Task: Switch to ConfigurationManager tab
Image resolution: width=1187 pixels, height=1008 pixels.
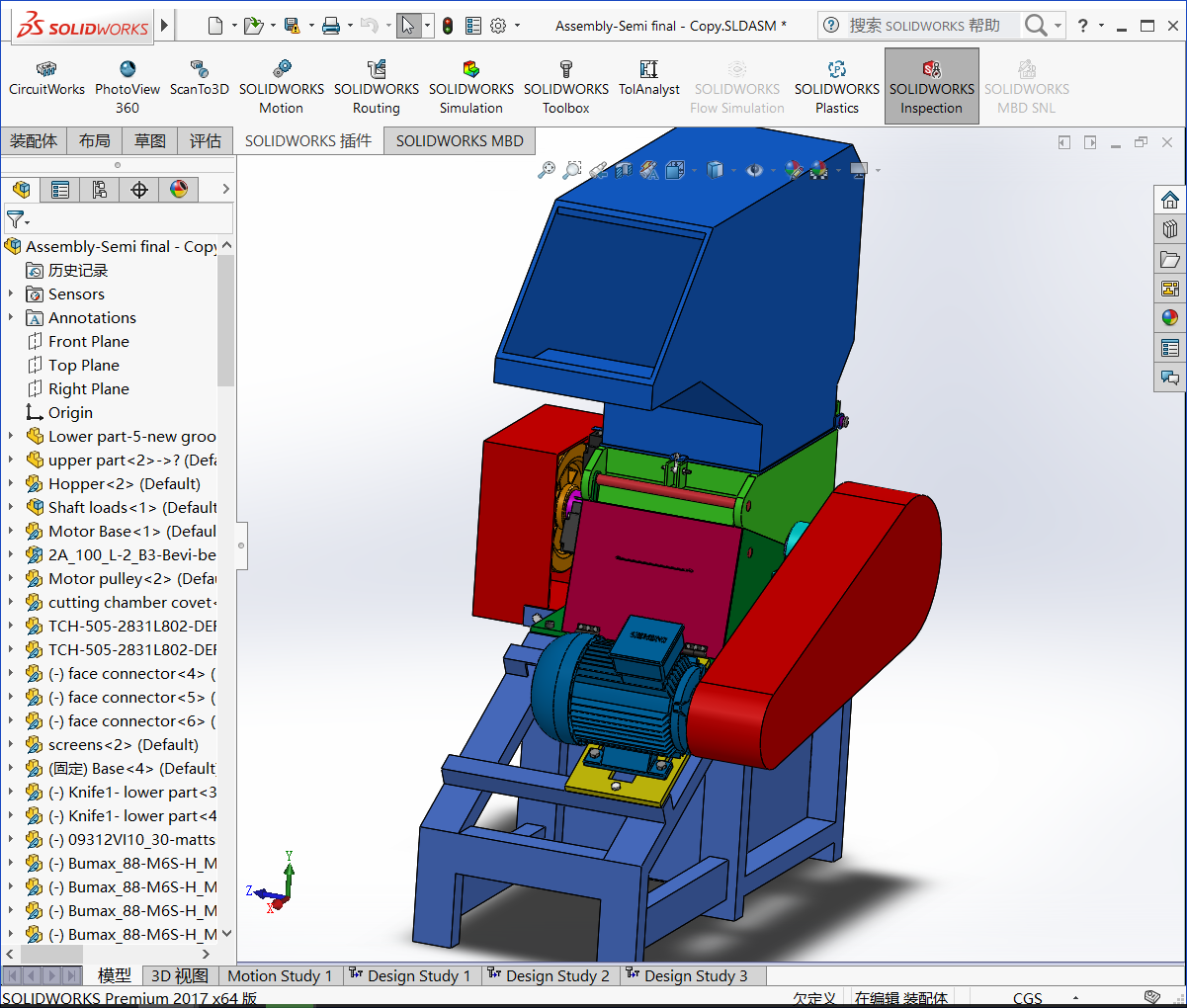Action: pyautogui.click(x=100, y=189)
